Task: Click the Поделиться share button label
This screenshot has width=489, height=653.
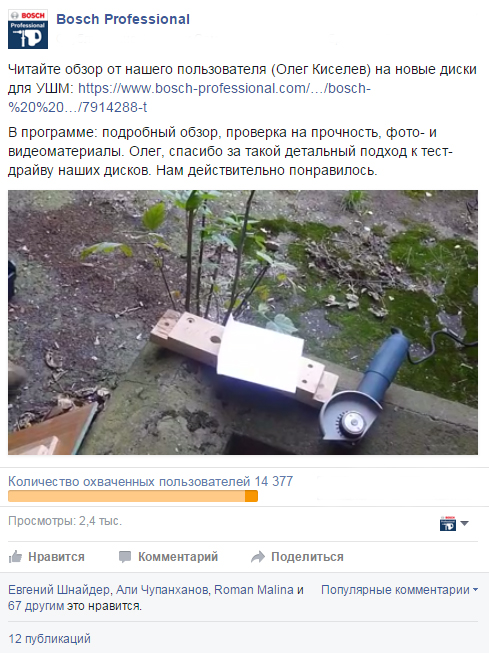Action: [307, 557]
